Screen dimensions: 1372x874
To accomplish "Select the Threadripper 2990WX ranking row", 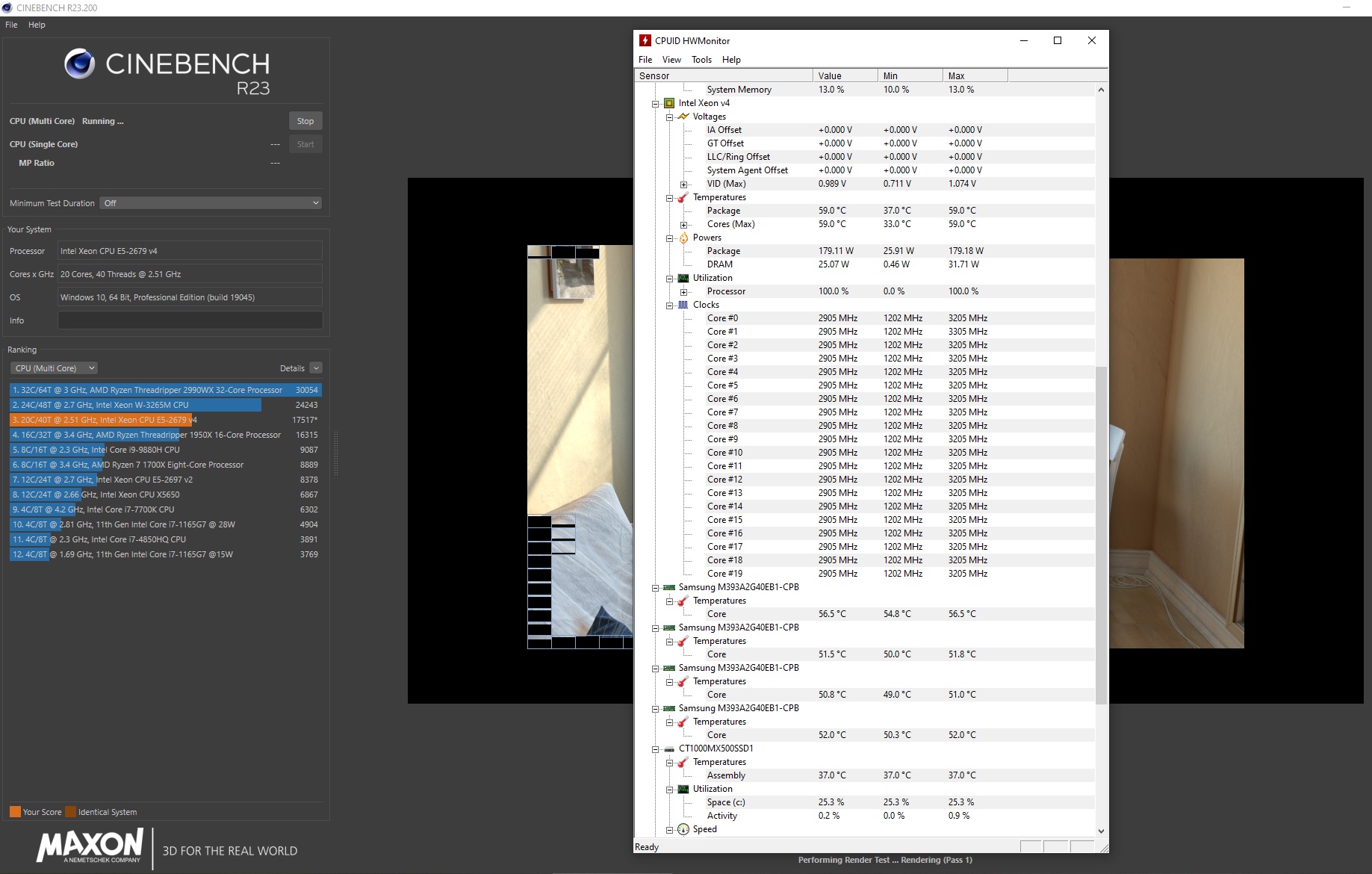I will pyautogui.click(x=165, y=390).
